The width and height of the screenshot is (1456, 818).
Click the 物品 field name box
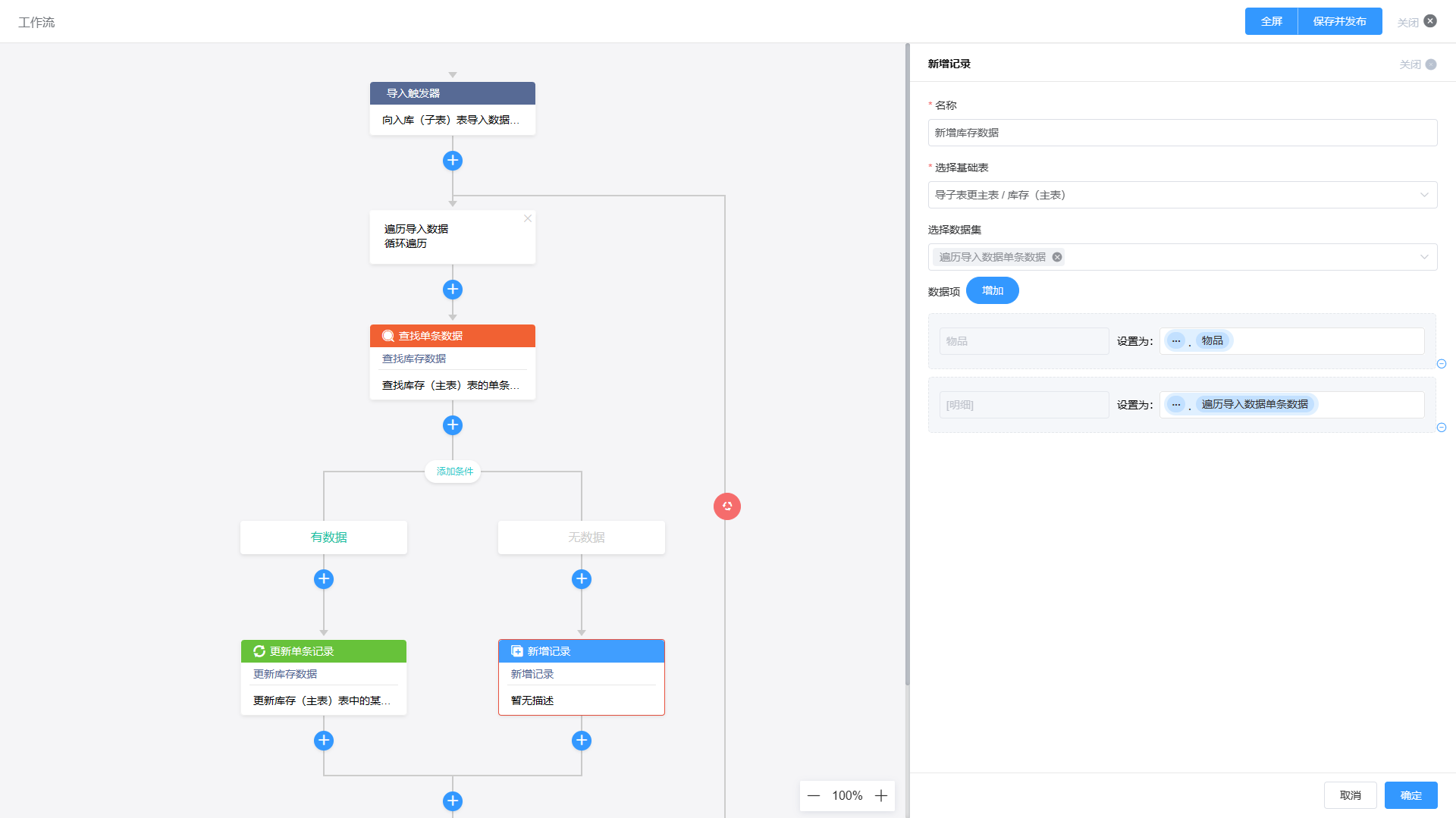(1024, 341)
